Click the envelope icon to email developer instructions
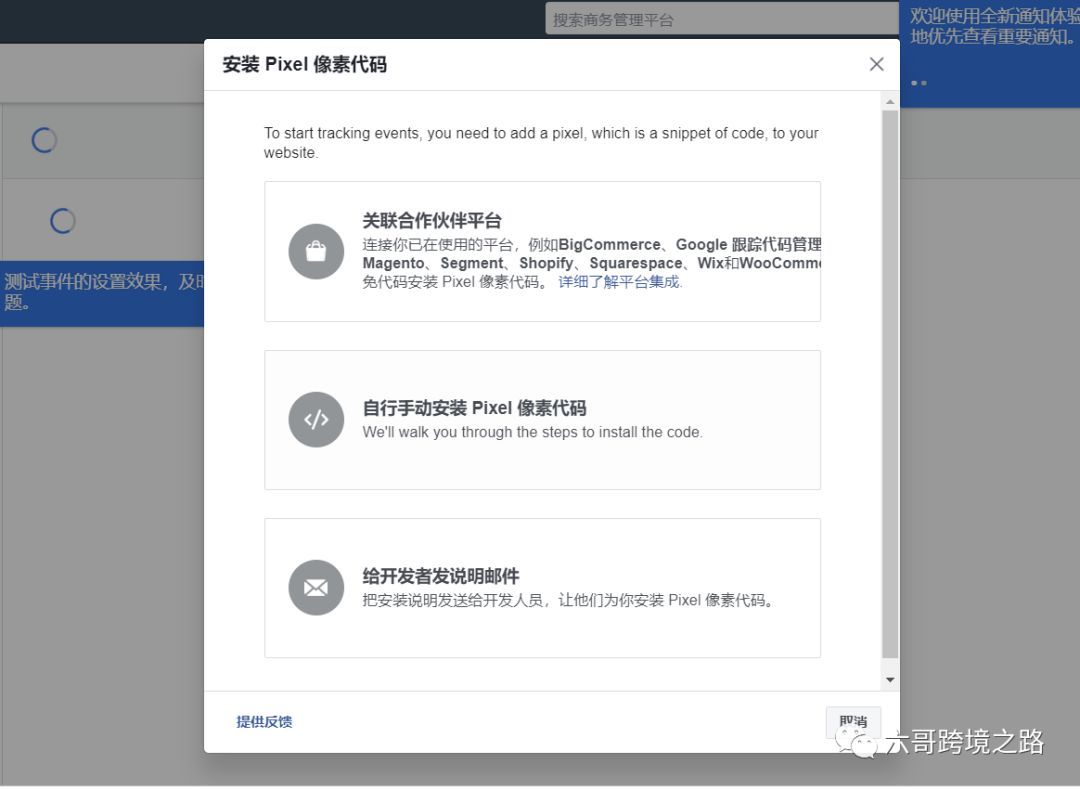Viewport: 1080px width, 790px height. [x=316, y=588]
